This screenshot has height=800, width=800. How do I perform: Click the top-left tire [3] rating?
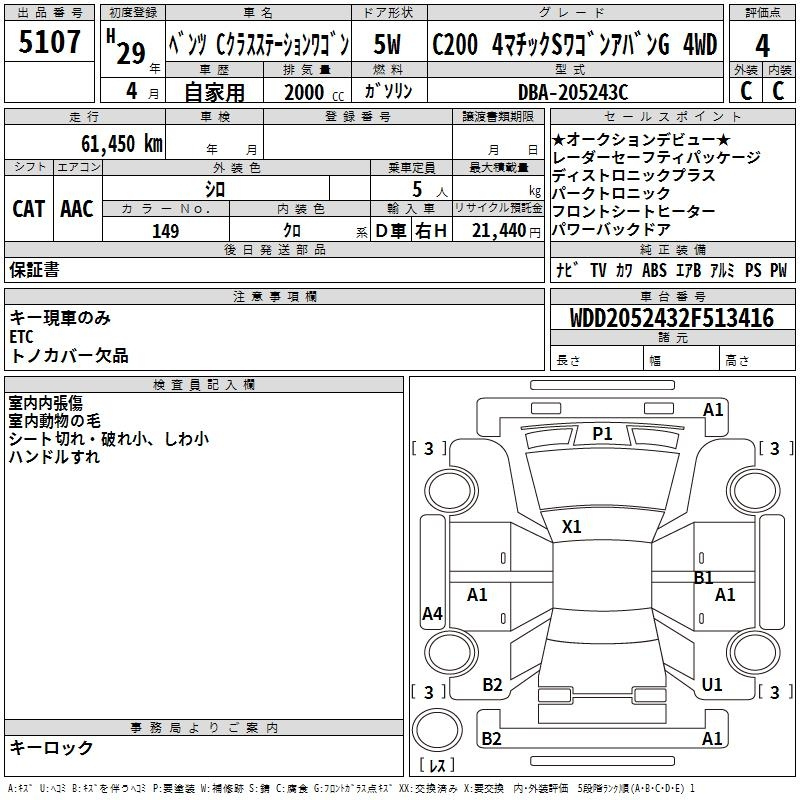click(x=429, y=449)
